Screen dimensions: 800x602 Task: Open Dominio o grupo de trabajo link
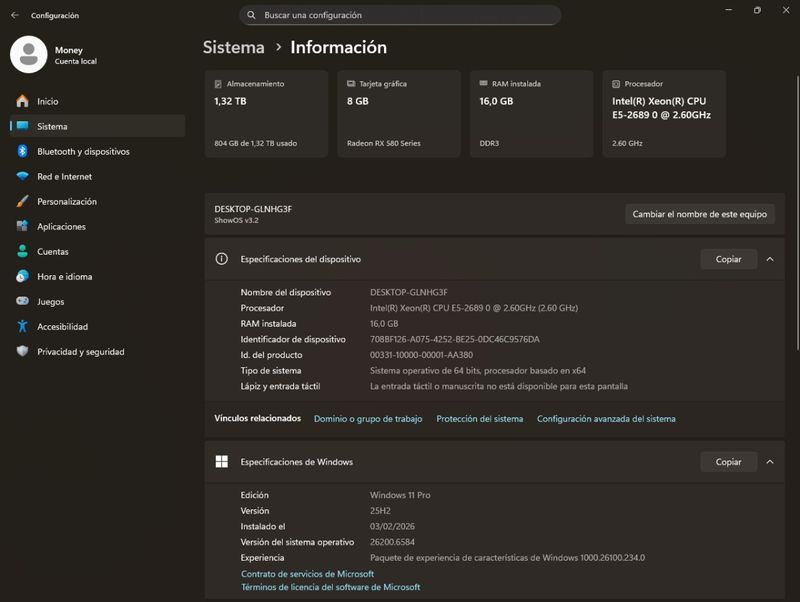(x=368, y=418)
